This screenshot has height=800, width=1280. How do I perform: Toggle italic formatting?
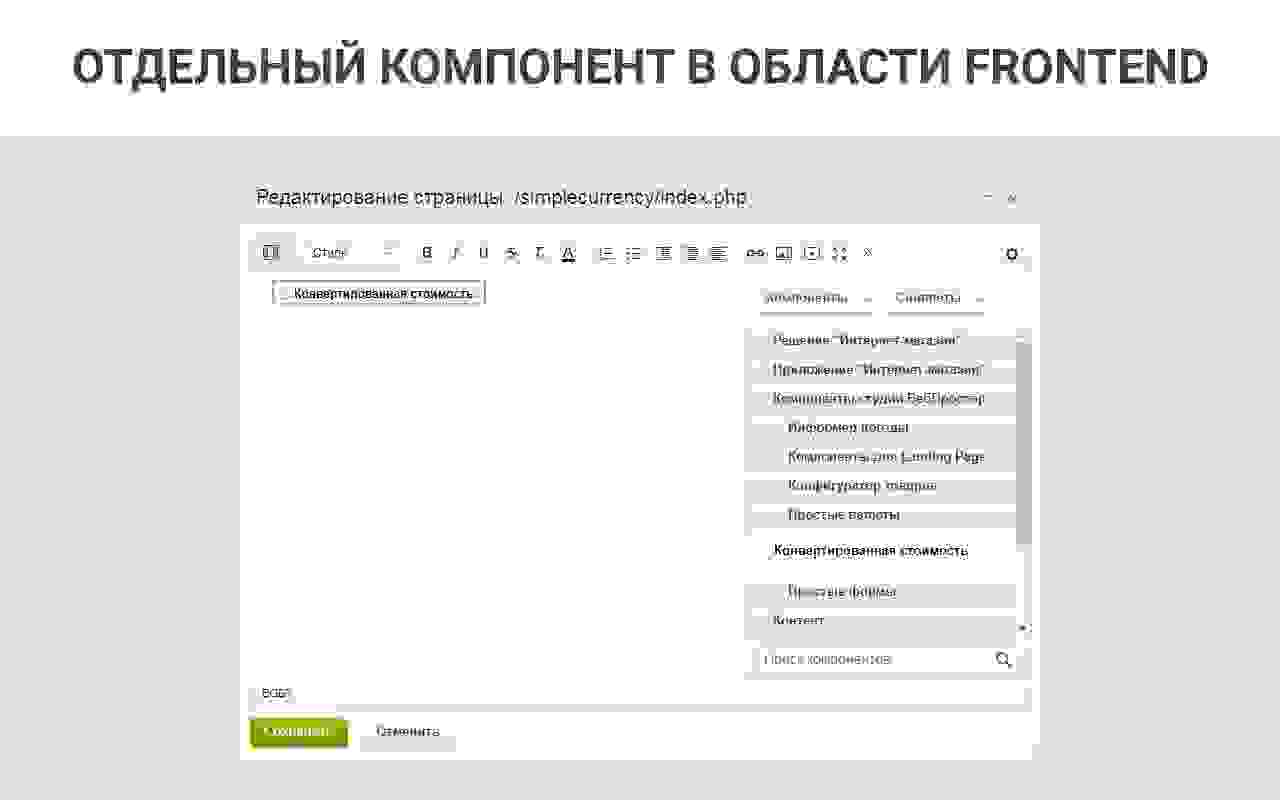(455, 253)
